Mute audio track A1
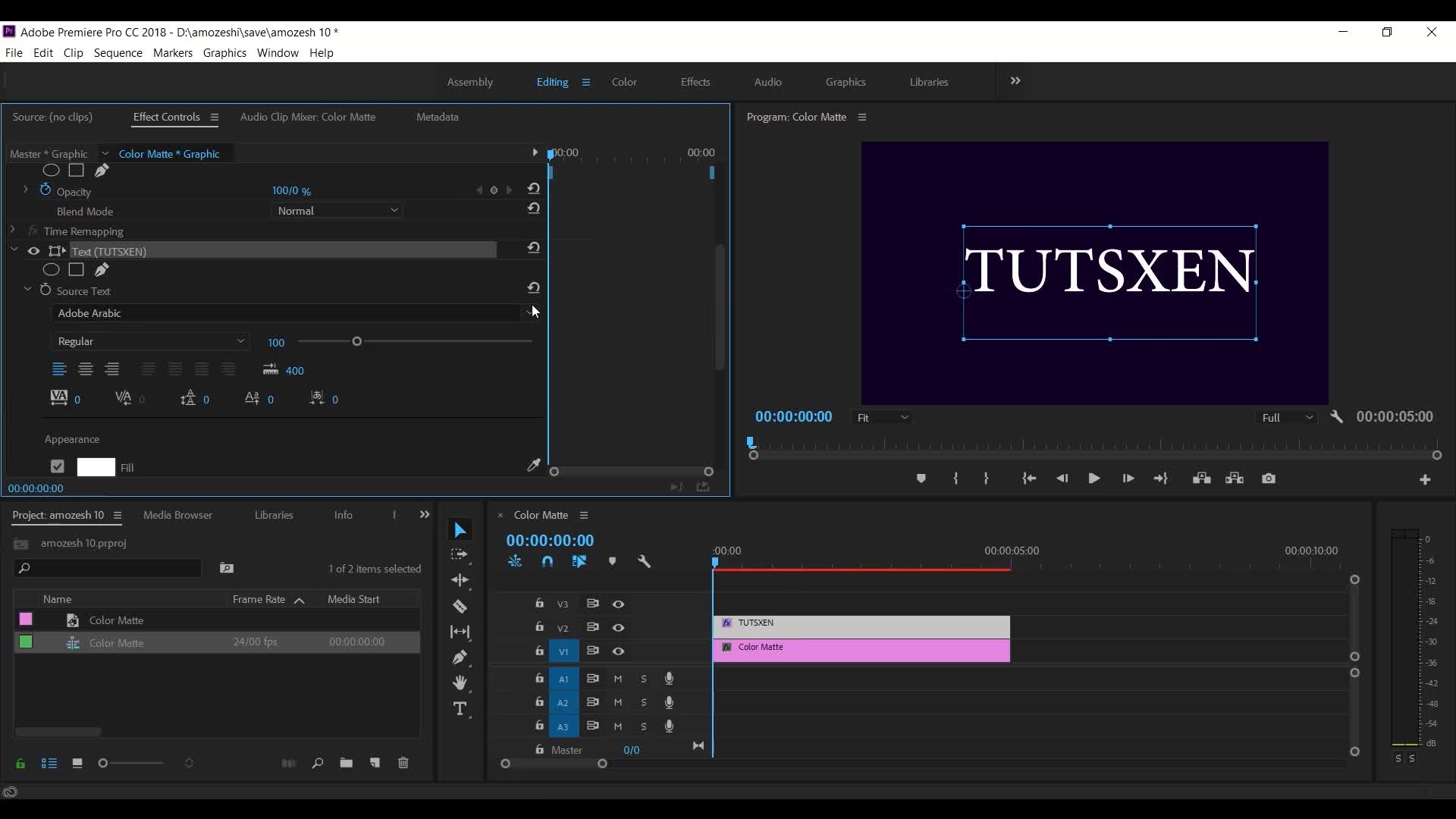This screenshot has height=819, width=1456. coord(618,679)
